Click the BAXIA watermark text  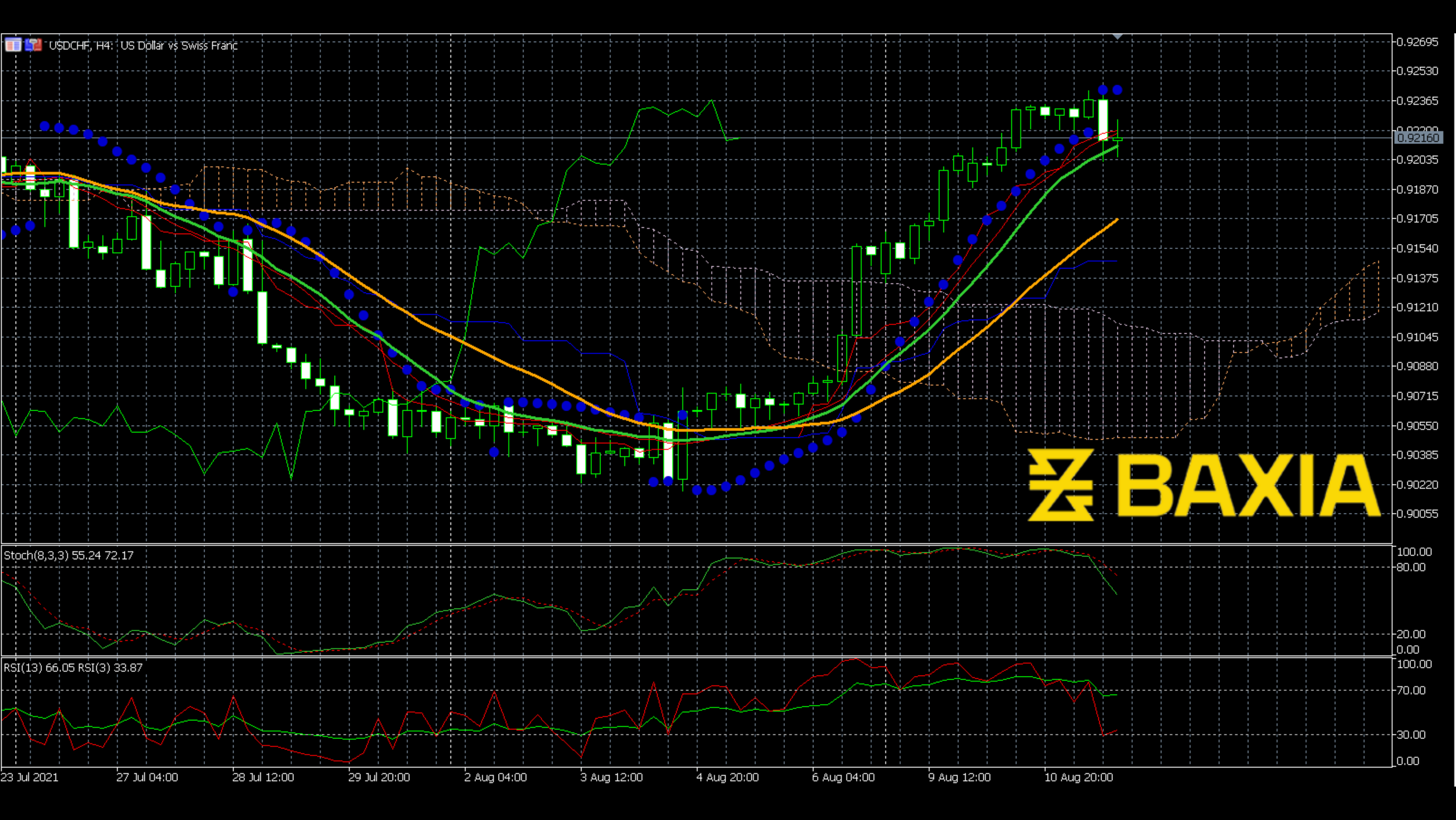point(1249,485)
